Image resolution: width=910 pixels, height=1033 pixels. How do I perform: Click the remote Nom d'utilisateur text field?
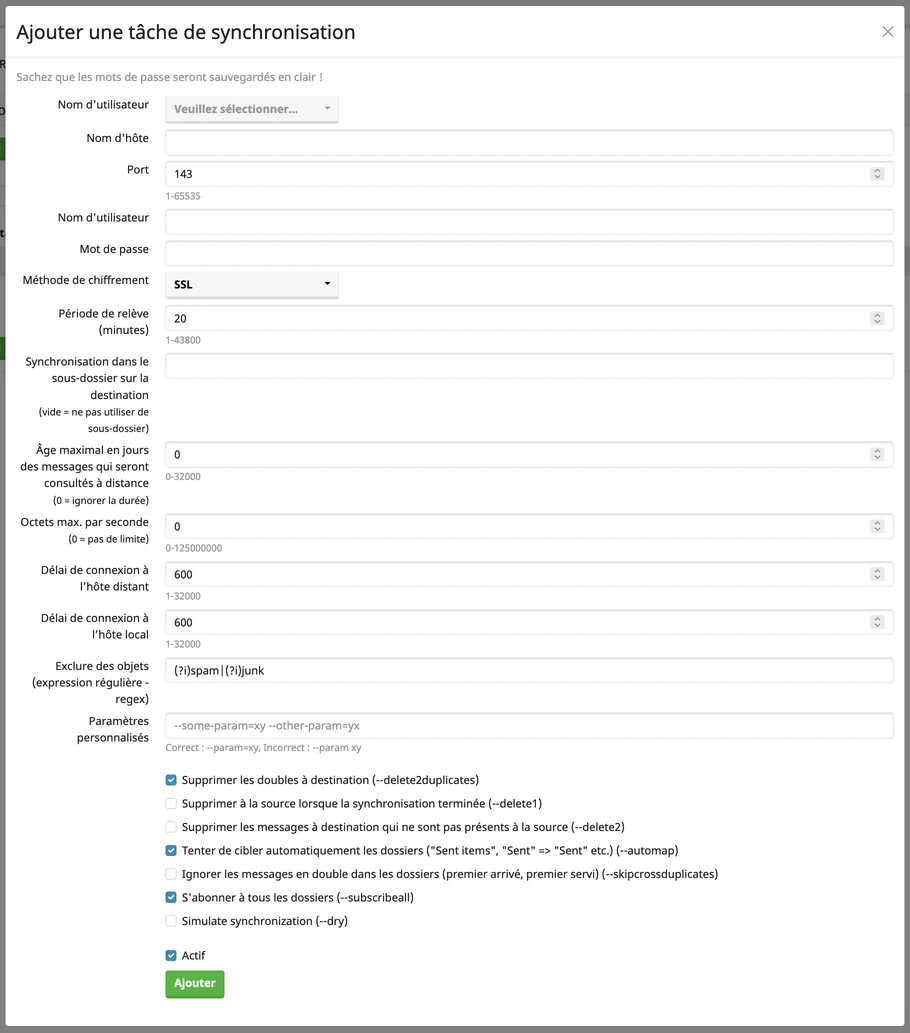[x=529, y=222]
